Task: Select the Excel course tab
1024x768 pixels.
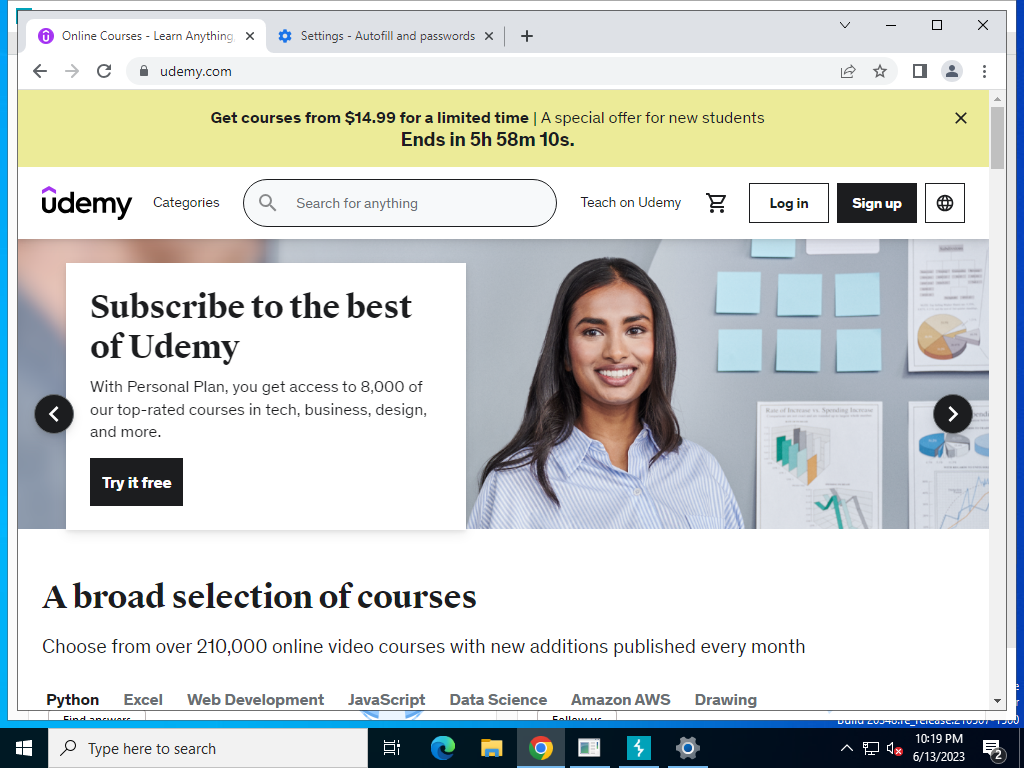Action: pos(143,699)
